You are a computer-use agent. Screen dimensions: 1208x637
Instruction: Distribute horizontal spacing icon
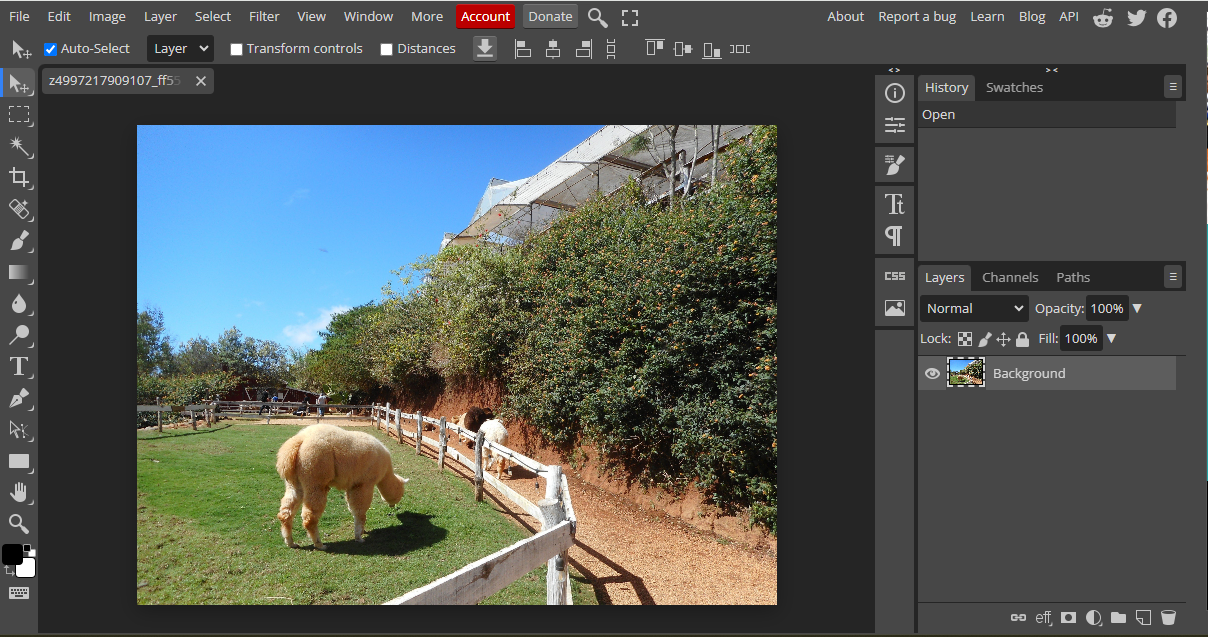[x=740, y=49]
